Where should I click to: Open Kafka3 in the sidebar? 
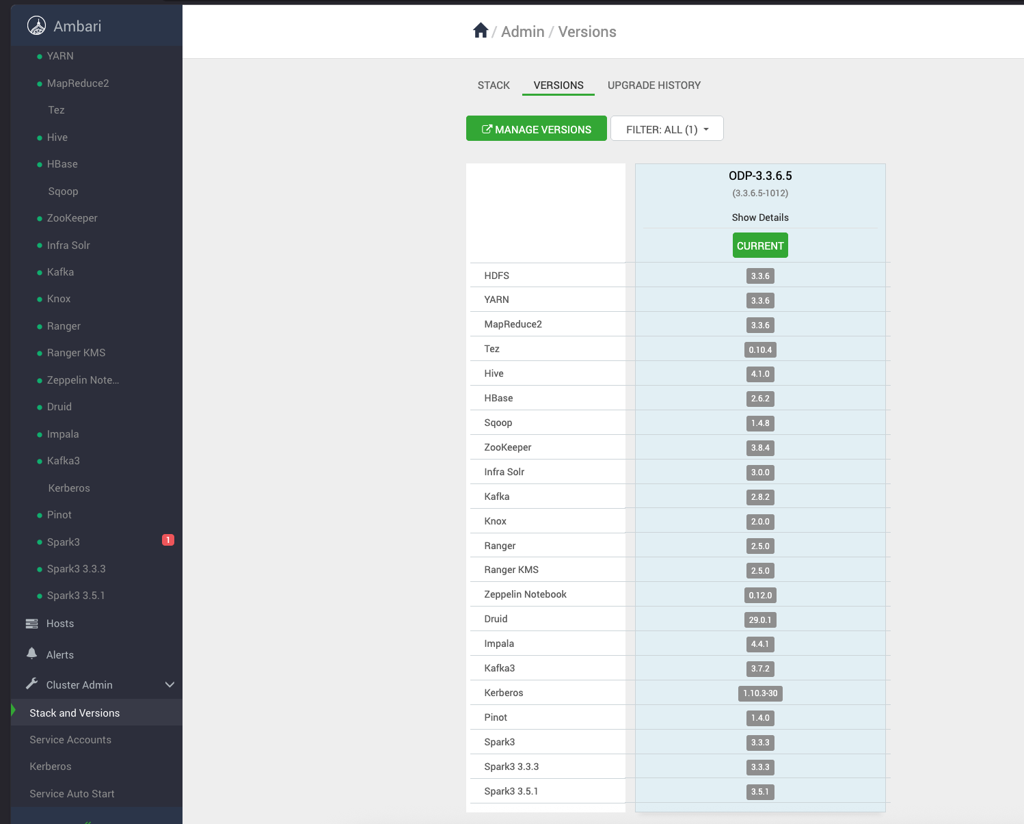coord(63,461)
